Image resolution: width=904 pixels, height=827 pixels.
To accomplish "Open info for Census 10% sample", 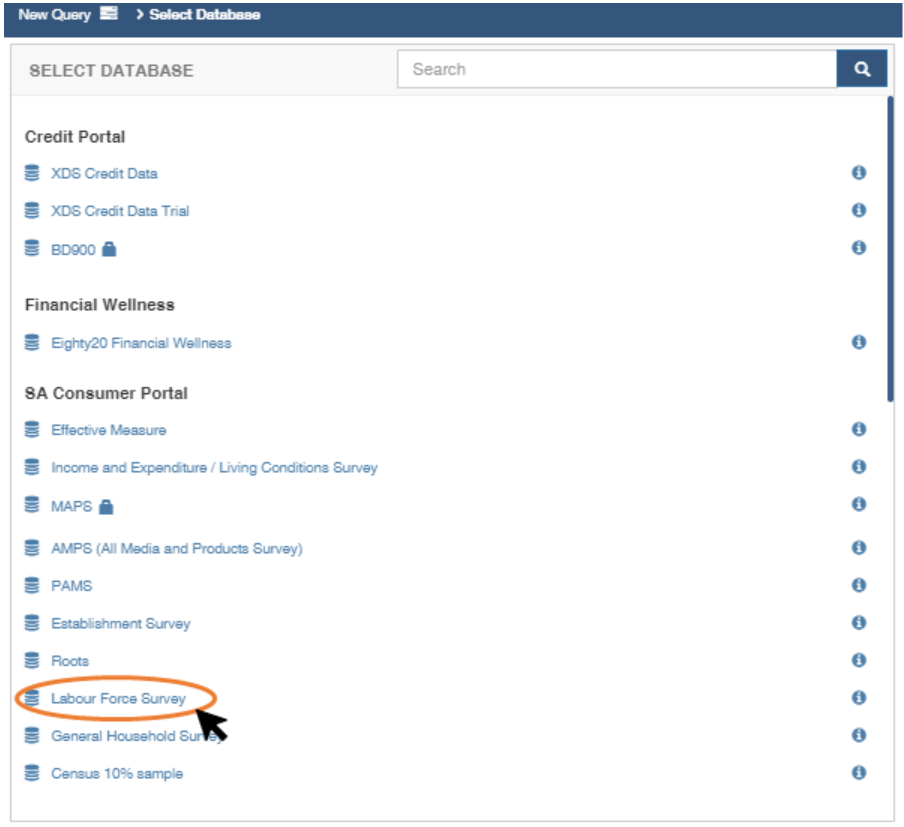I will (859, 772).
